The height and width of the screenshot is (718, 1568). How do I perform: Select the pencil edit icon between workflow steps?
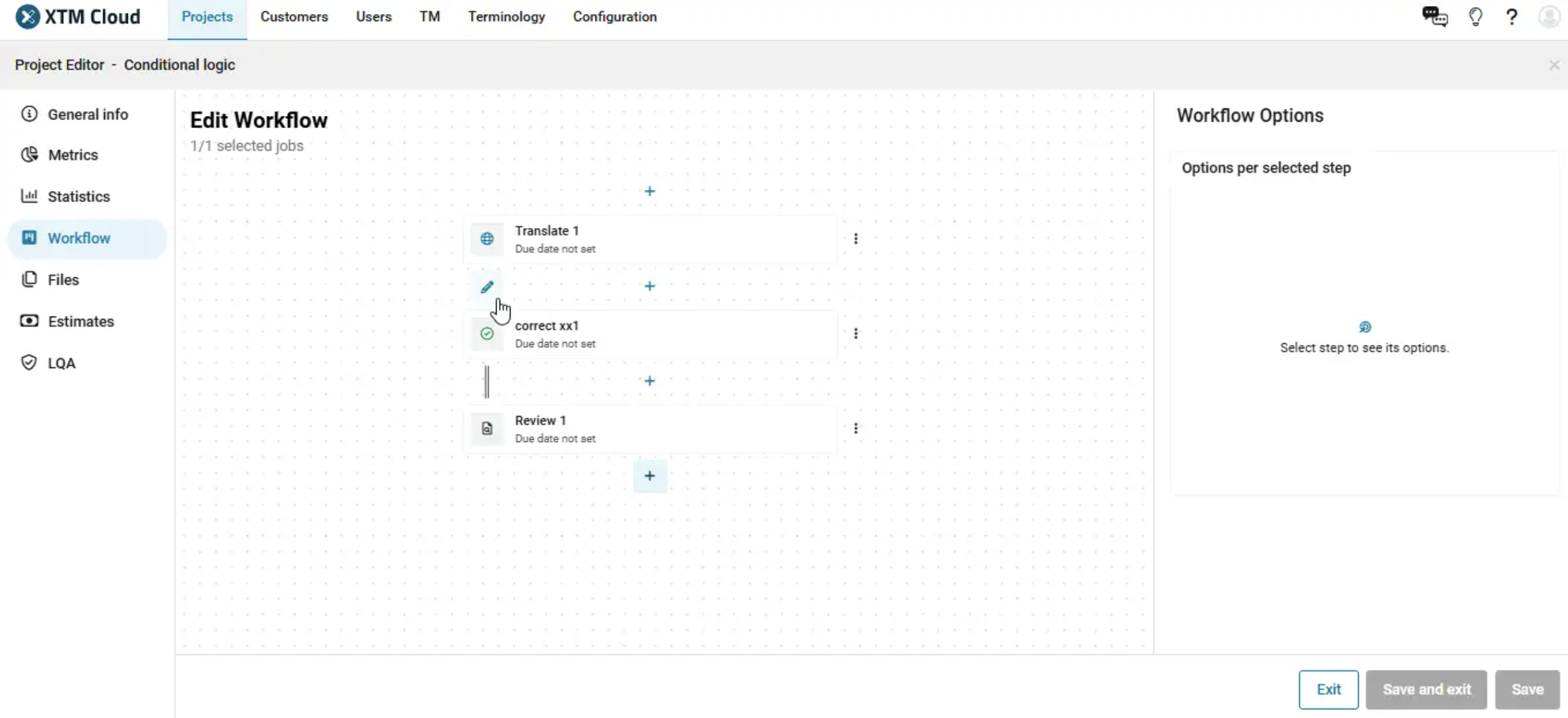(x=486, y=286)
